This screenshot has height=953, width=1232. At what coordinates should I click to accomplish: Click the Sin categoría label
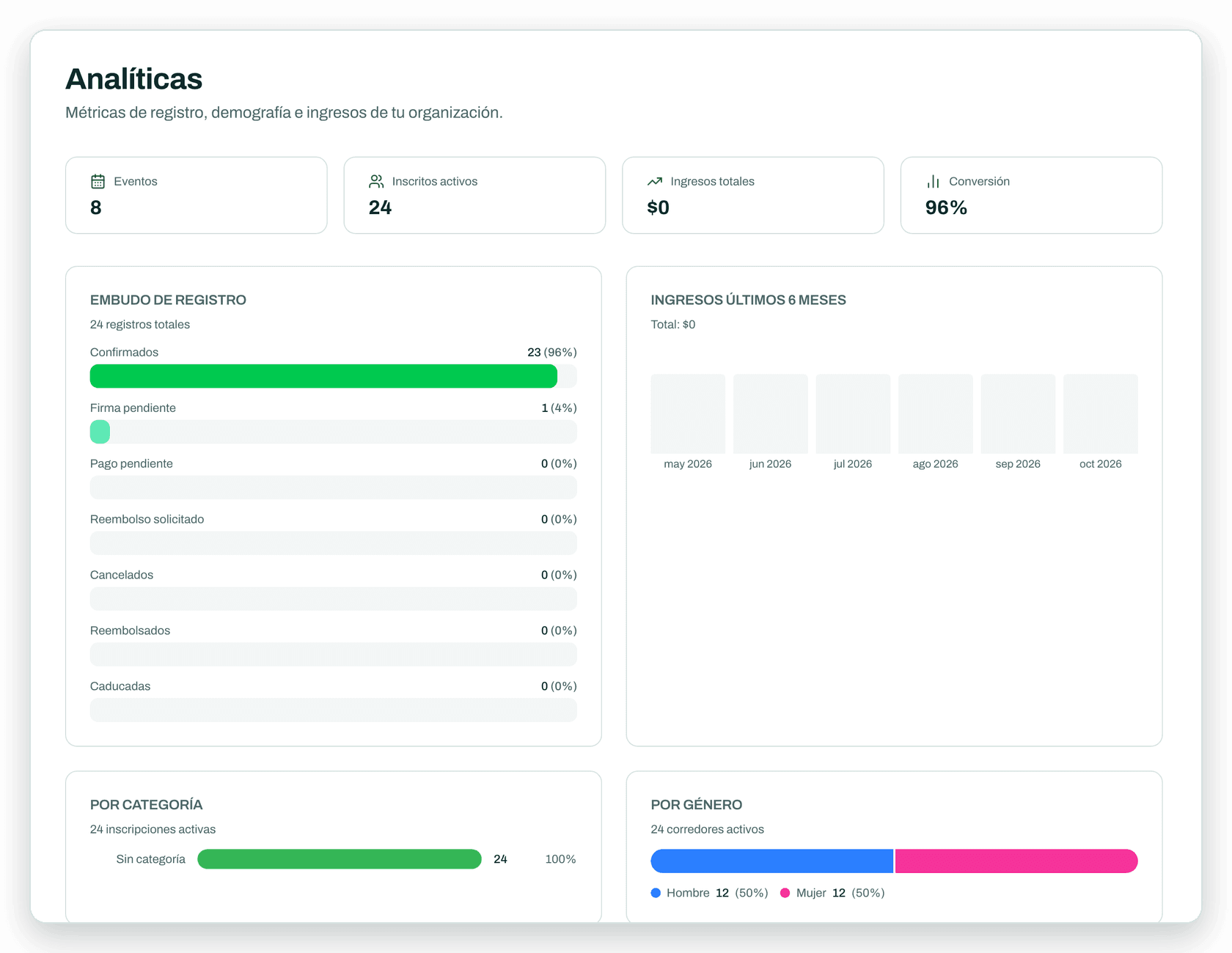[x=151, y=859]
